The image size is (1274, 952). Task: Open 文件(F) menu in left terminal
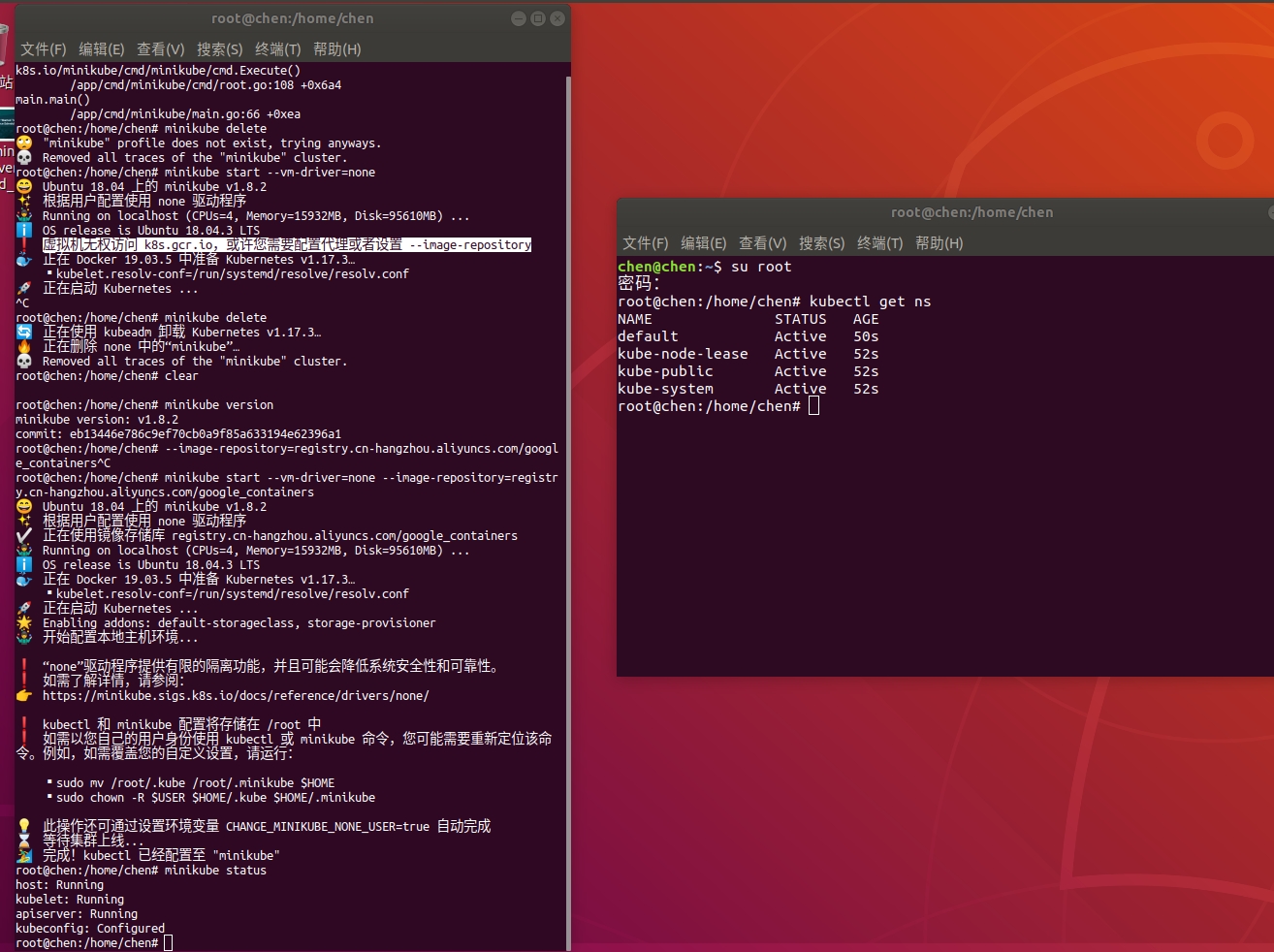(x=44, y=48)
